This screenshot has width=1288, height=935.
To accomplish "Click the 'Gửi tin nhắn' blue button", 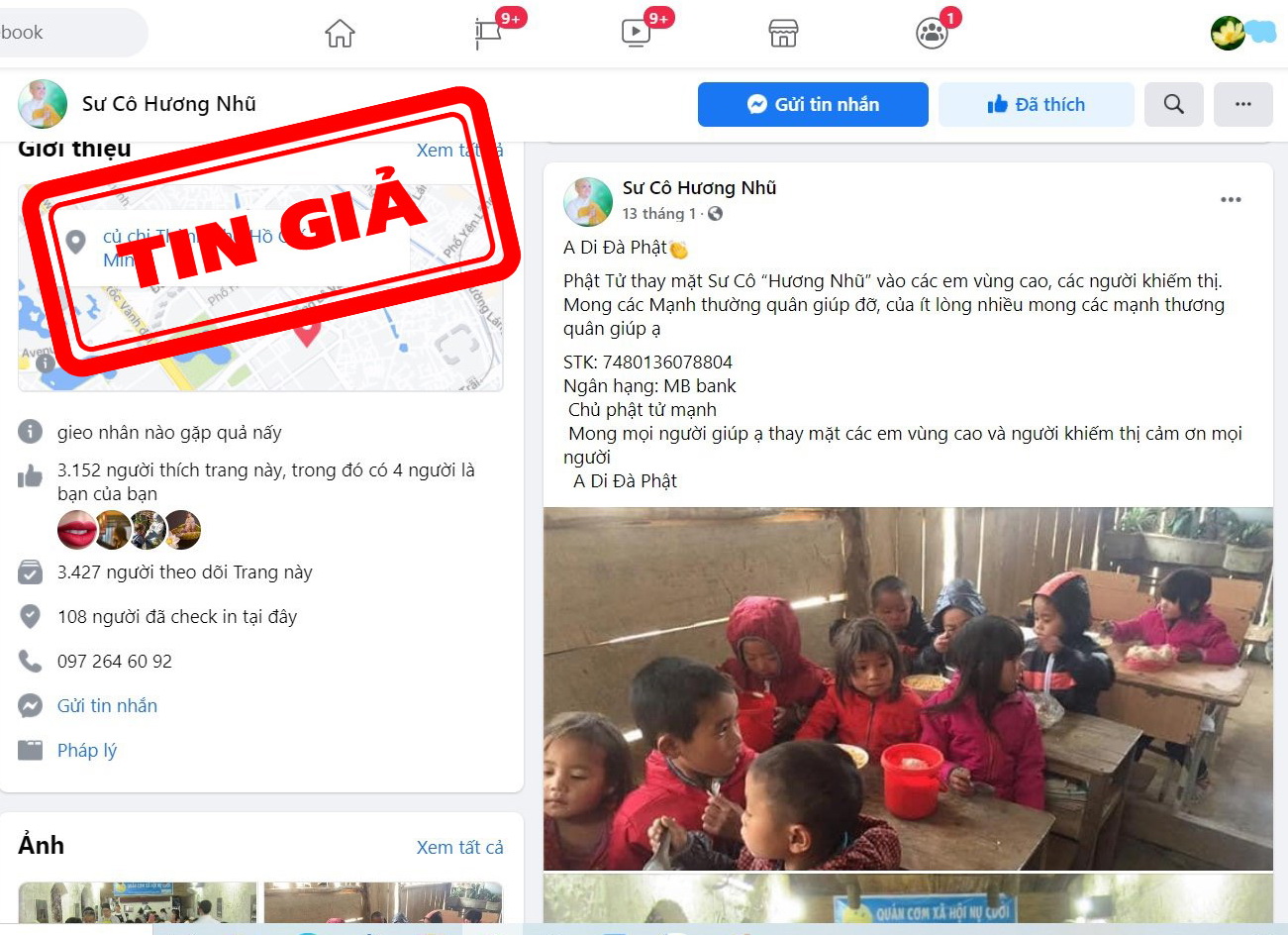I will pyautogui.click(x=813, y=104).
